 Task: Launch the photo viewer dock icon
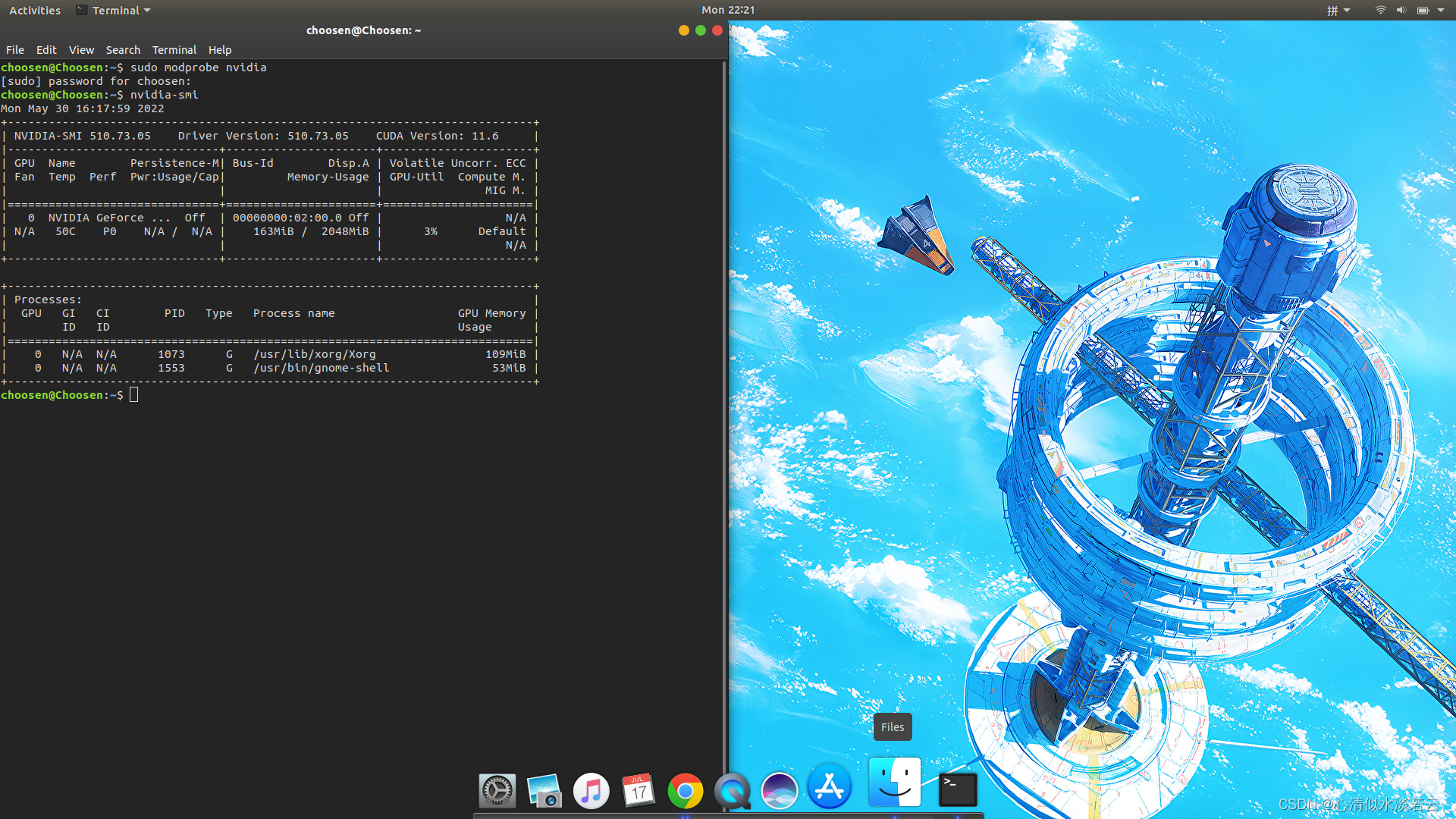pyautogui.click(x=544, y=791)
